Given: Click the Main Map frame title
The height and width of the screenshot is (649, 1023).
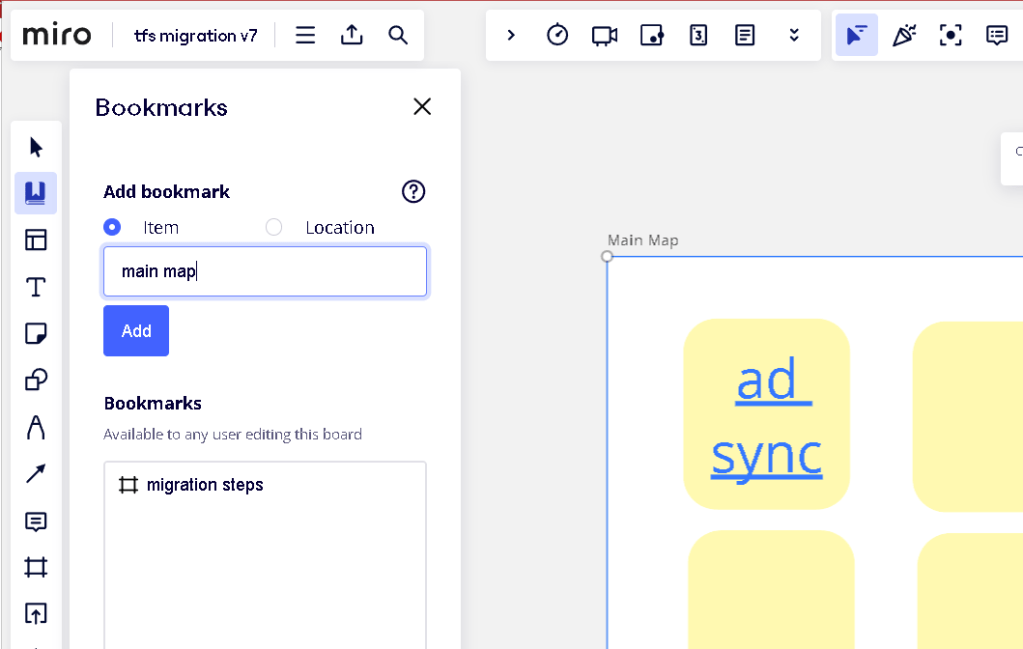Looking at the screenshot, I should point(643,240).
